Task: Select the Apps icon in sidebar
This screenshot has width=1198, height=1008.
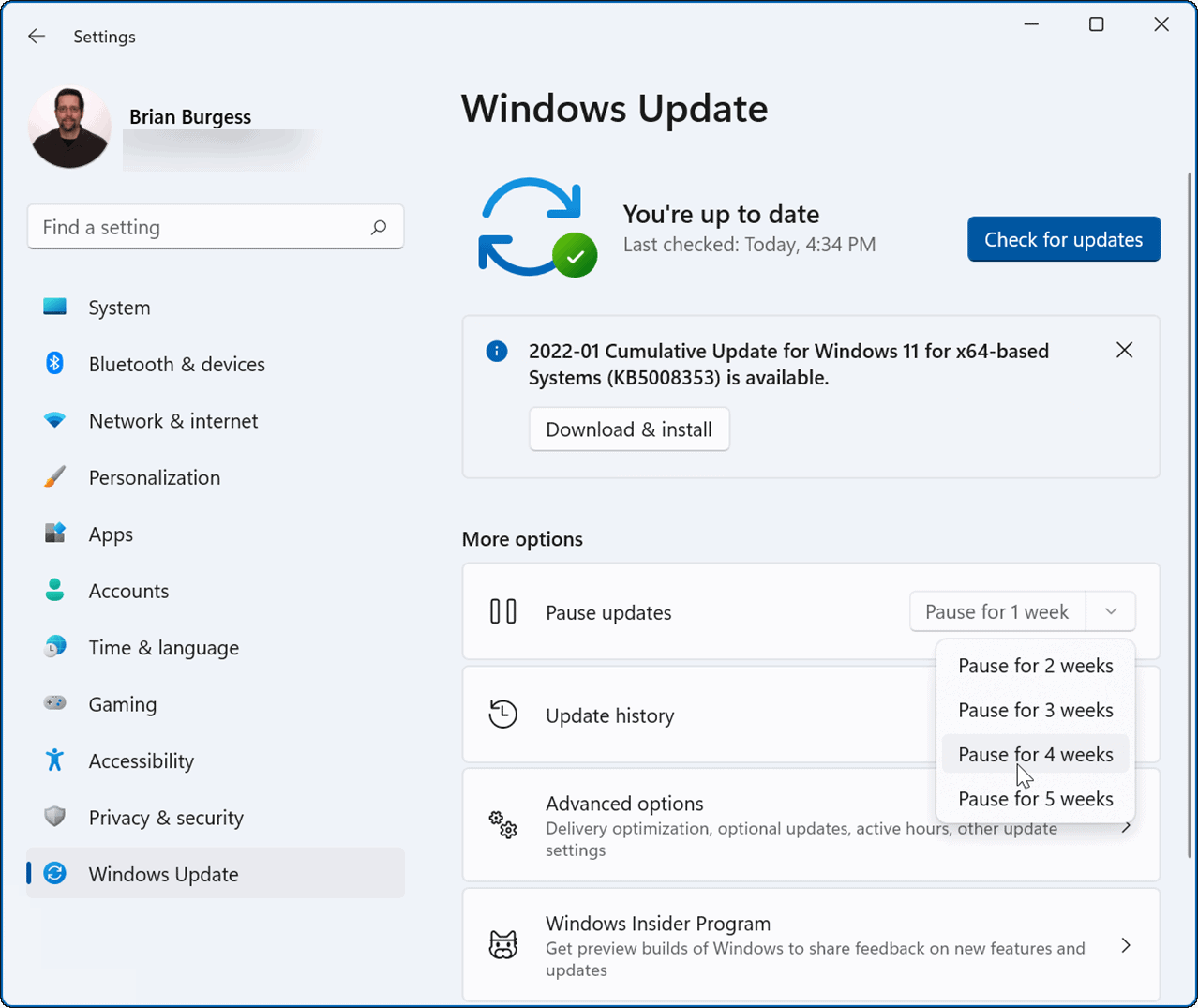Action: (x=53, y=534)
